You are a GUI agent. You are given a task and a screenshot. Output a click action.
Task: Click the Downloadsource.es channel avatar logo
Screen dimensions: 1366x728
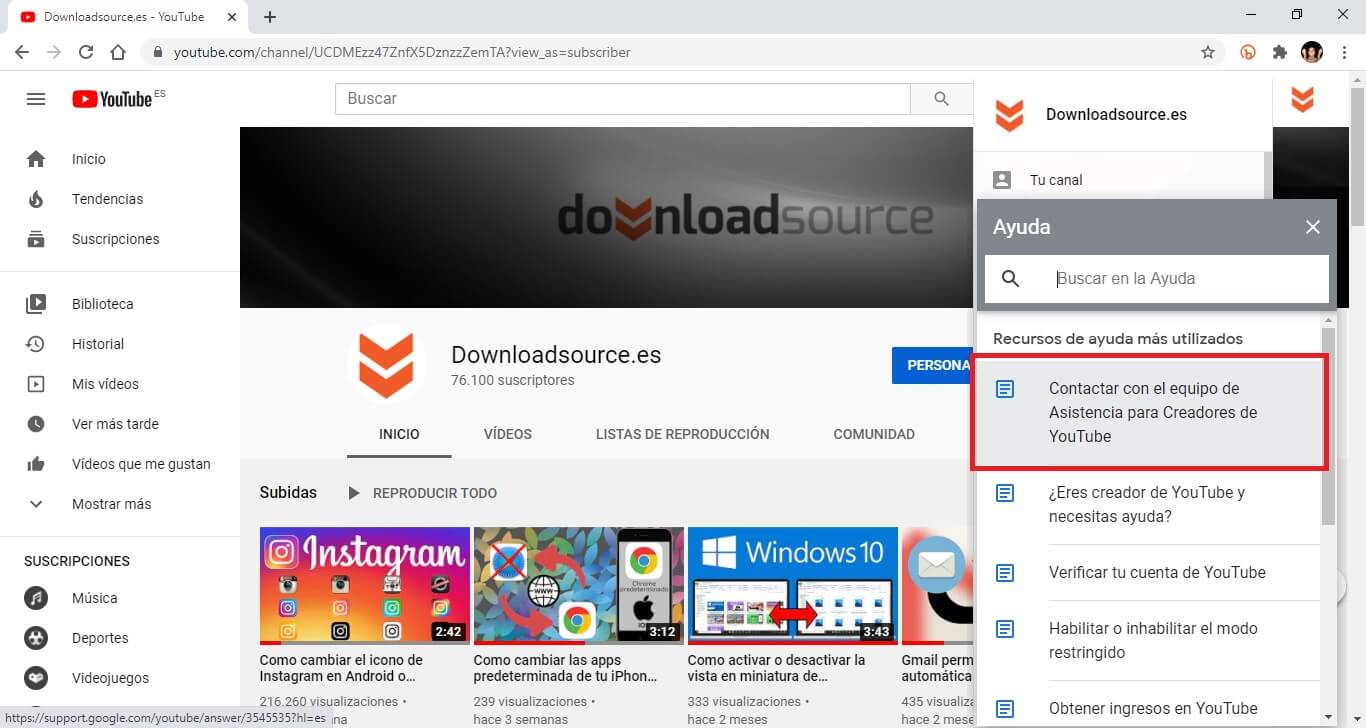click(x=387, y=364)
